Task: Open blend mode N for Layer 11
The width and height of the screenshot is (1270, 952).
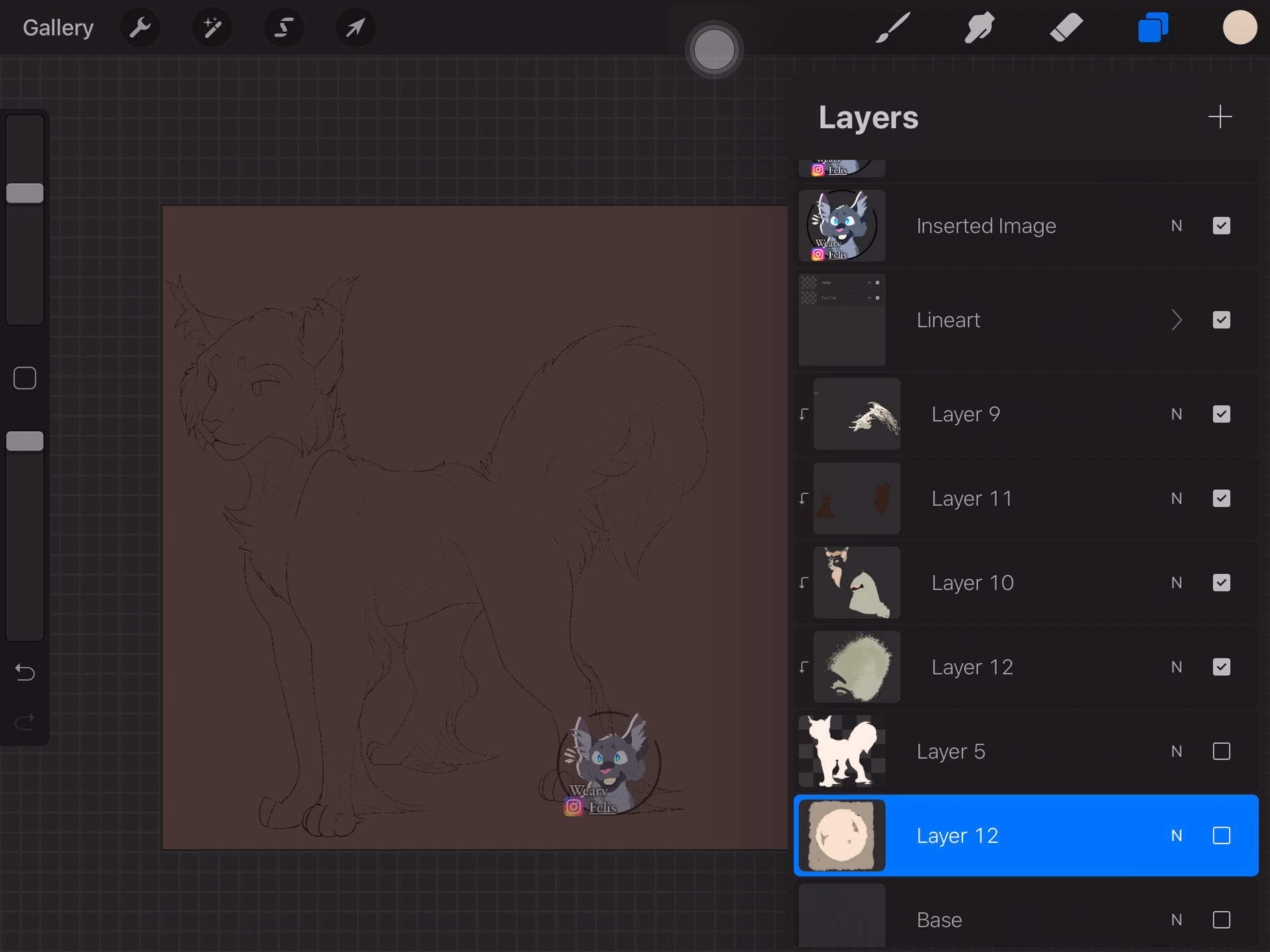Action: pos(1176,498)
